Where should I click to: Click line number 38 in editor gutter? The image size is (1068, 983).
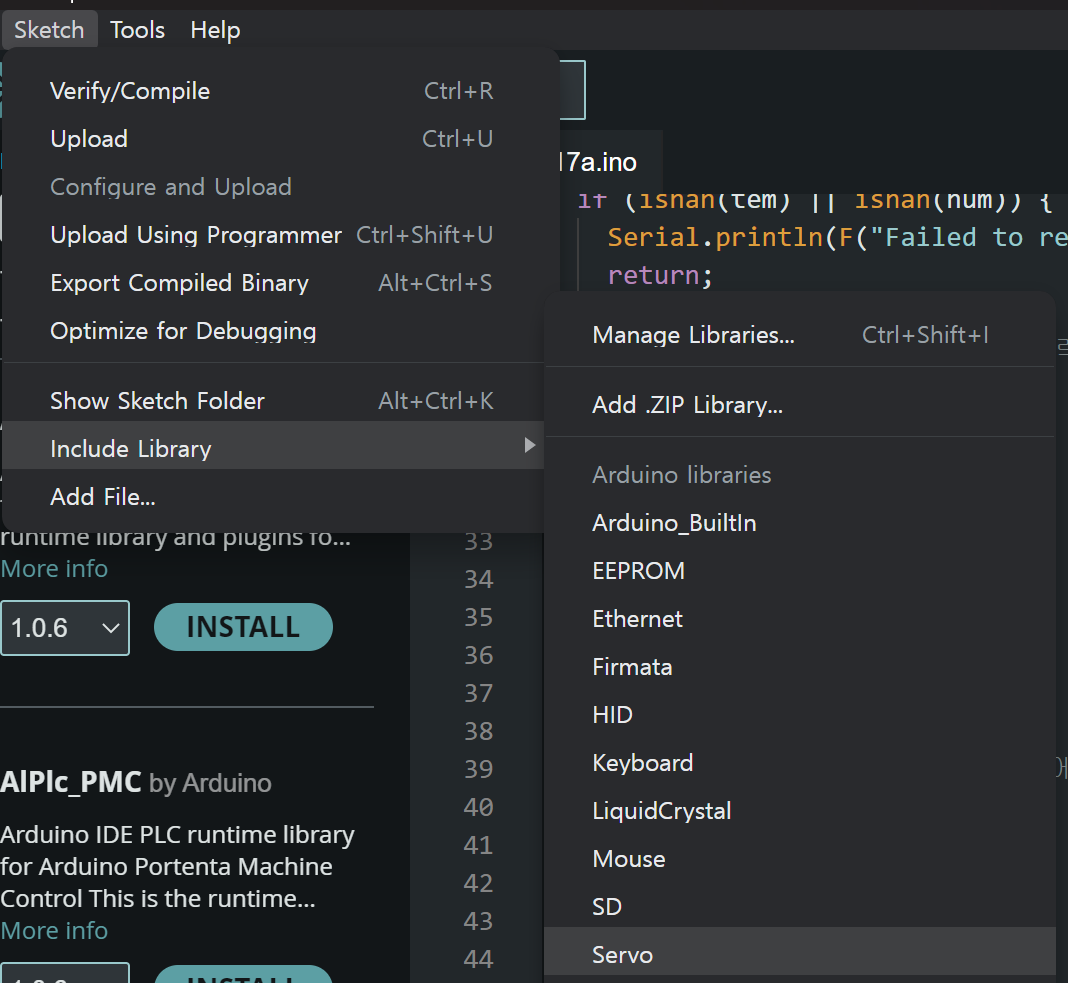(x=478, y=731)
